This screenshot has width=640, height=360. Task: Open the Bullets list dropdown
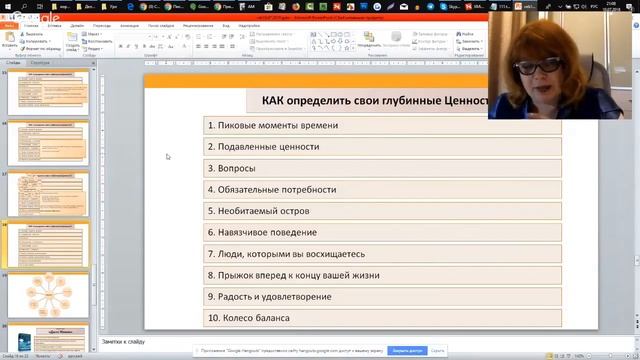(199, 37)
